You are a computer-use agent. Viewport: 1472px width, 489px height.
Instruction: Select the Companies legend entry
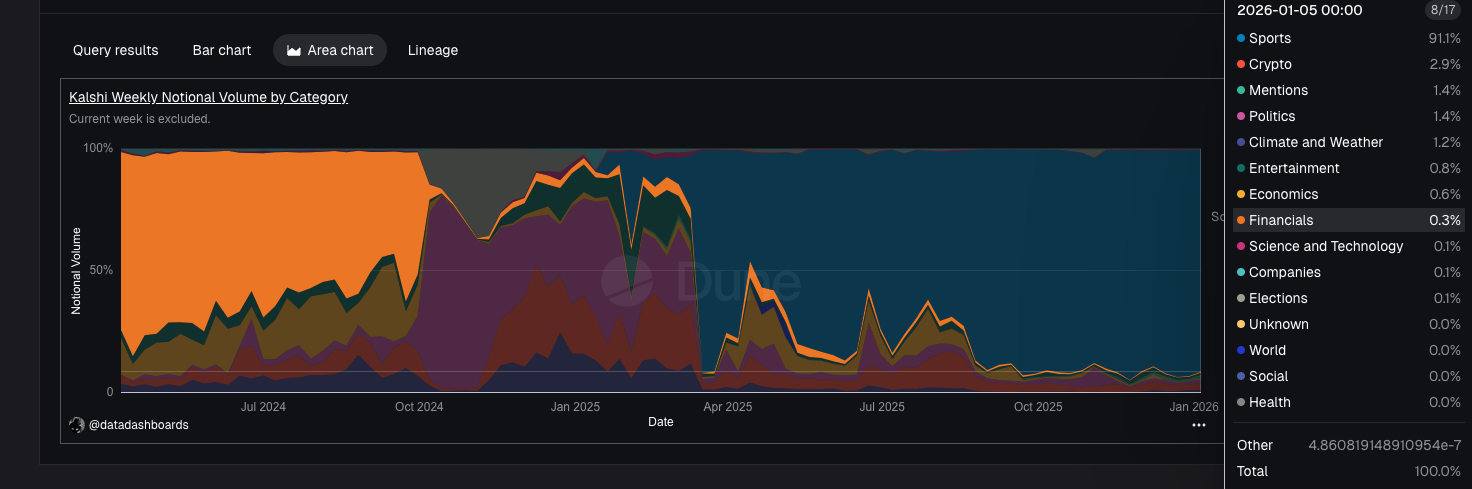click(x=1349, y=272)
